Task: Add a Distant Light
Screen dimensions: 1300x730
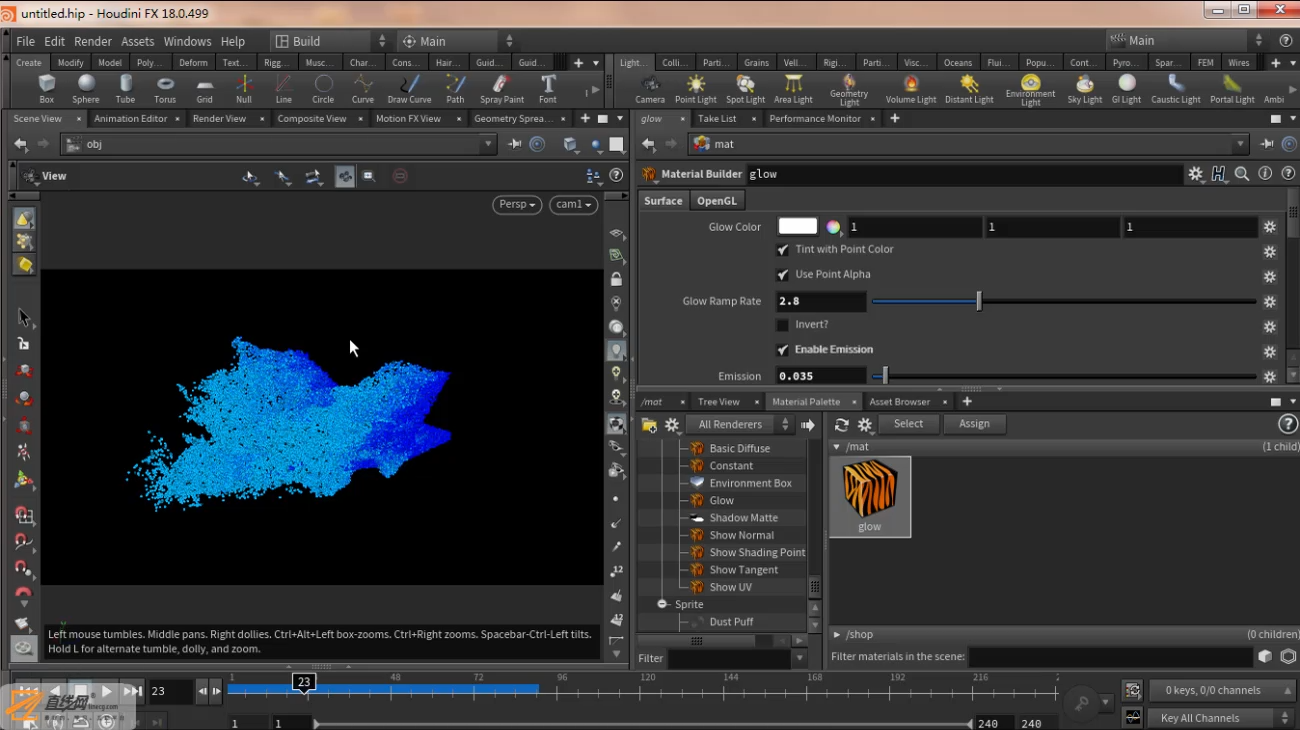Action: click(969, 89)
